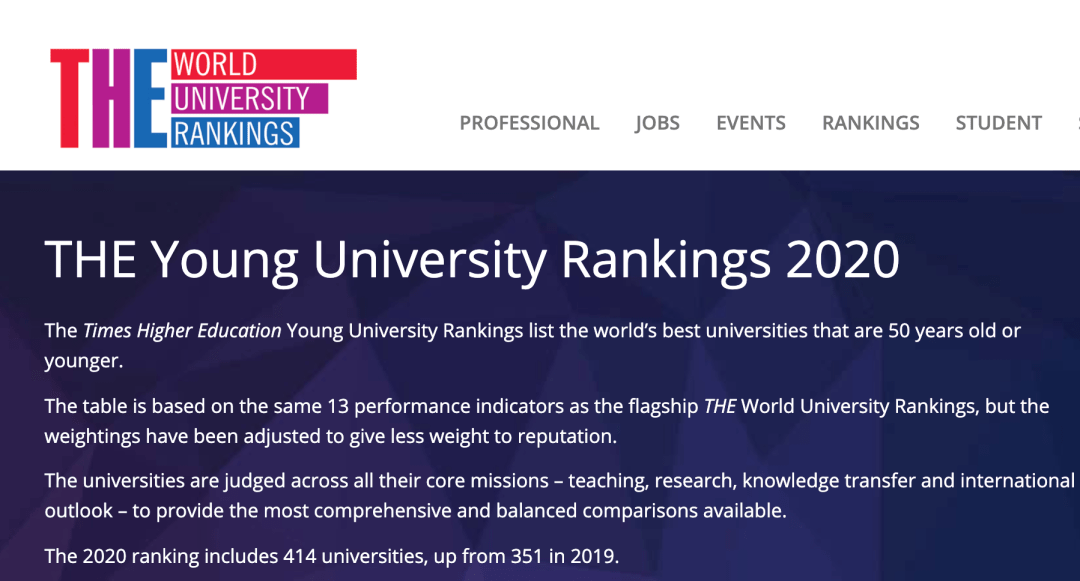Navigate to the EVENTS section
1080x581 pixels.
pos(750,122)
